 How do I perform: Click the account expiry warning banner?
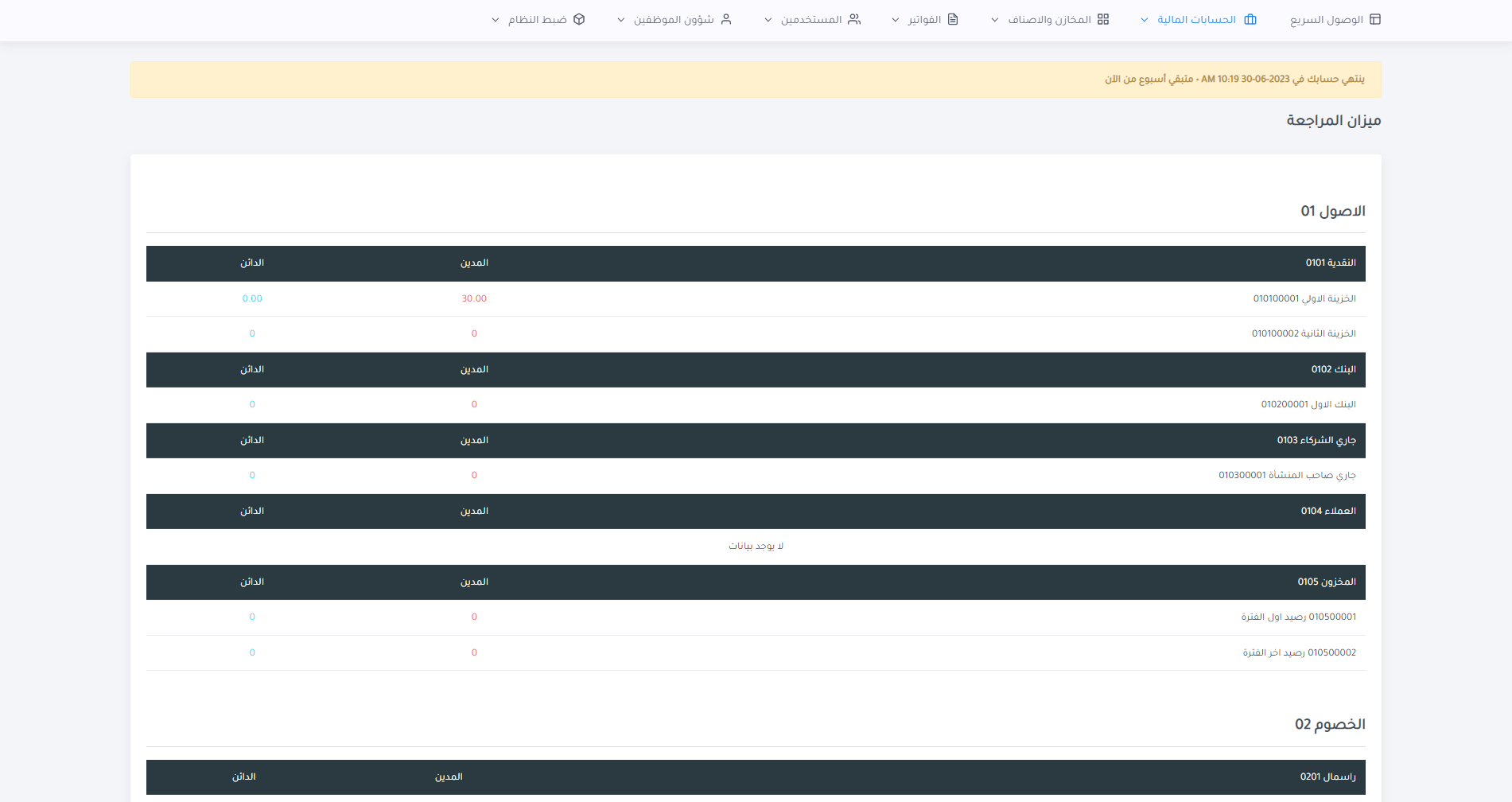(756, 80)
